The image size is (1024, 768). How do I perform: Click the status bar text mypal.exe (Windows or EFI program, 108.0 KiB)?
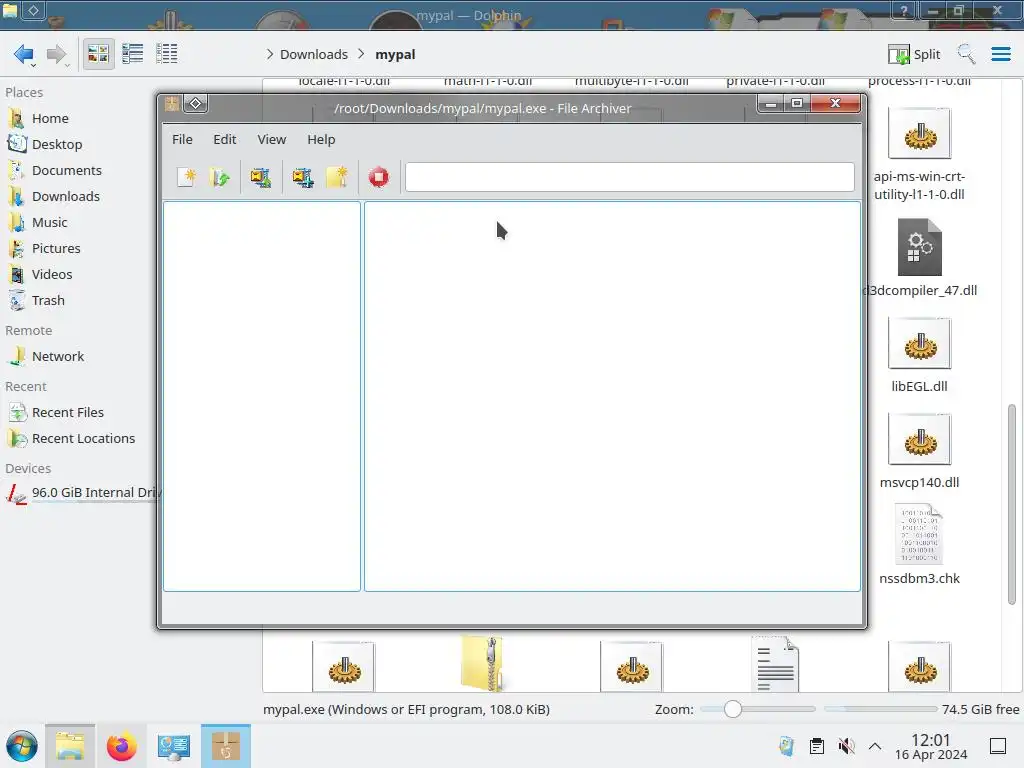(x=406, y=709)
